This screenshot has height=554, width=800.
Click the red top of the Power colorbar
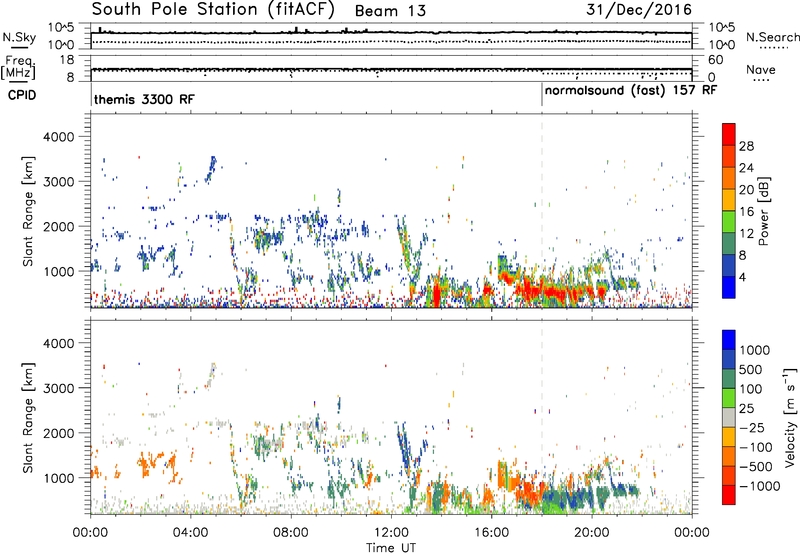pyautogui.click(x=729, y=134)
